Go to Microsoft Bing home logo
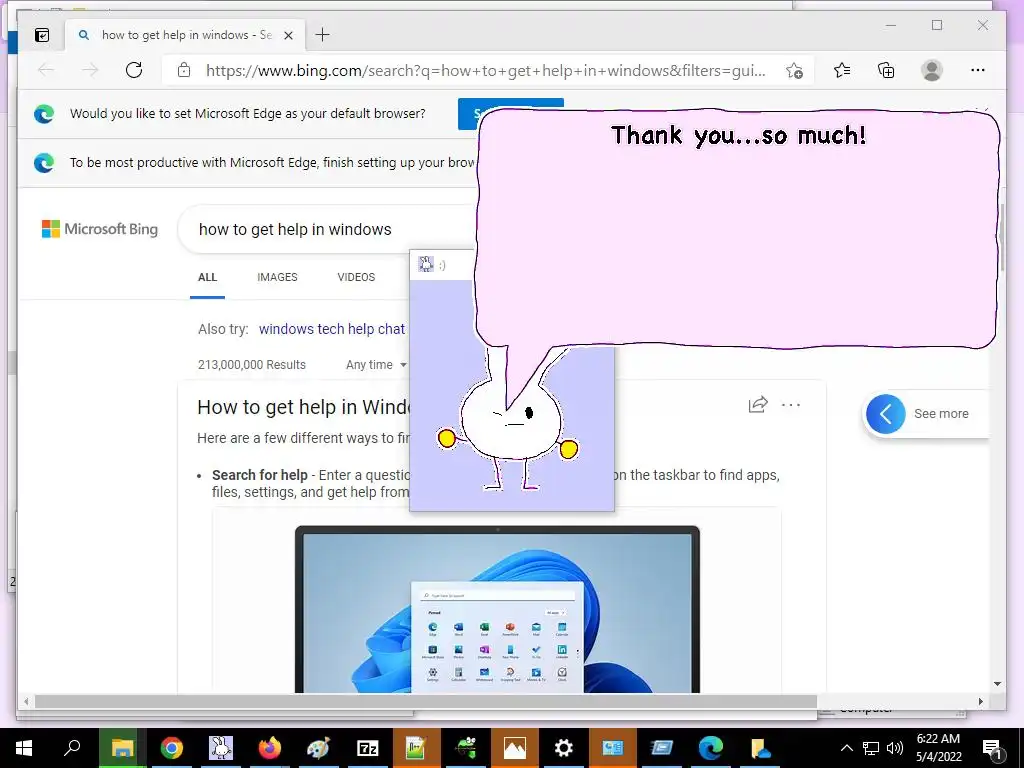Screen dimensions: 1024x768 100,229
